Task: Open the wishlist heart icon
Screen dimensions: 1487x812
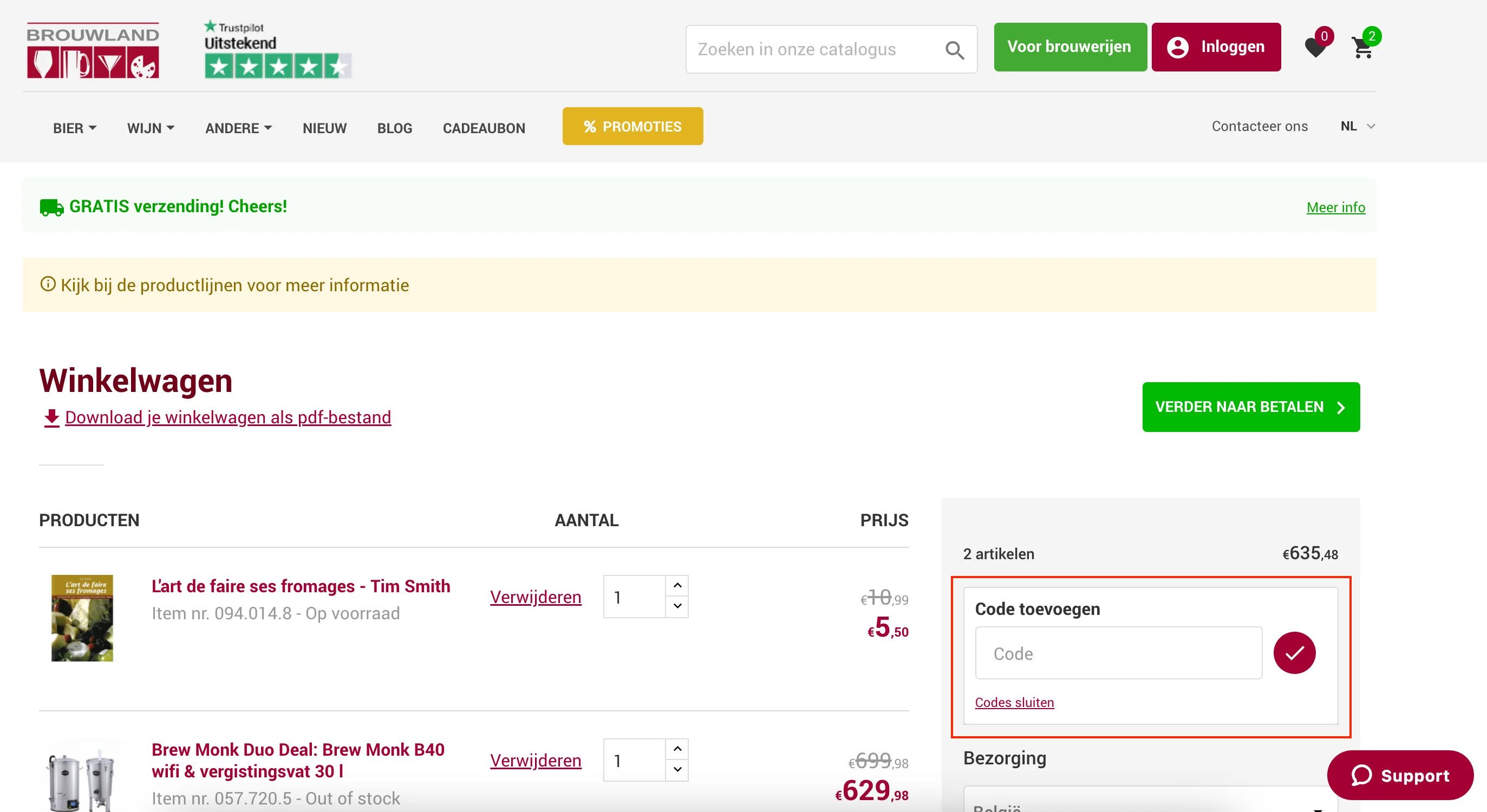Action: pyautogui.click(x=1315, y=48)
